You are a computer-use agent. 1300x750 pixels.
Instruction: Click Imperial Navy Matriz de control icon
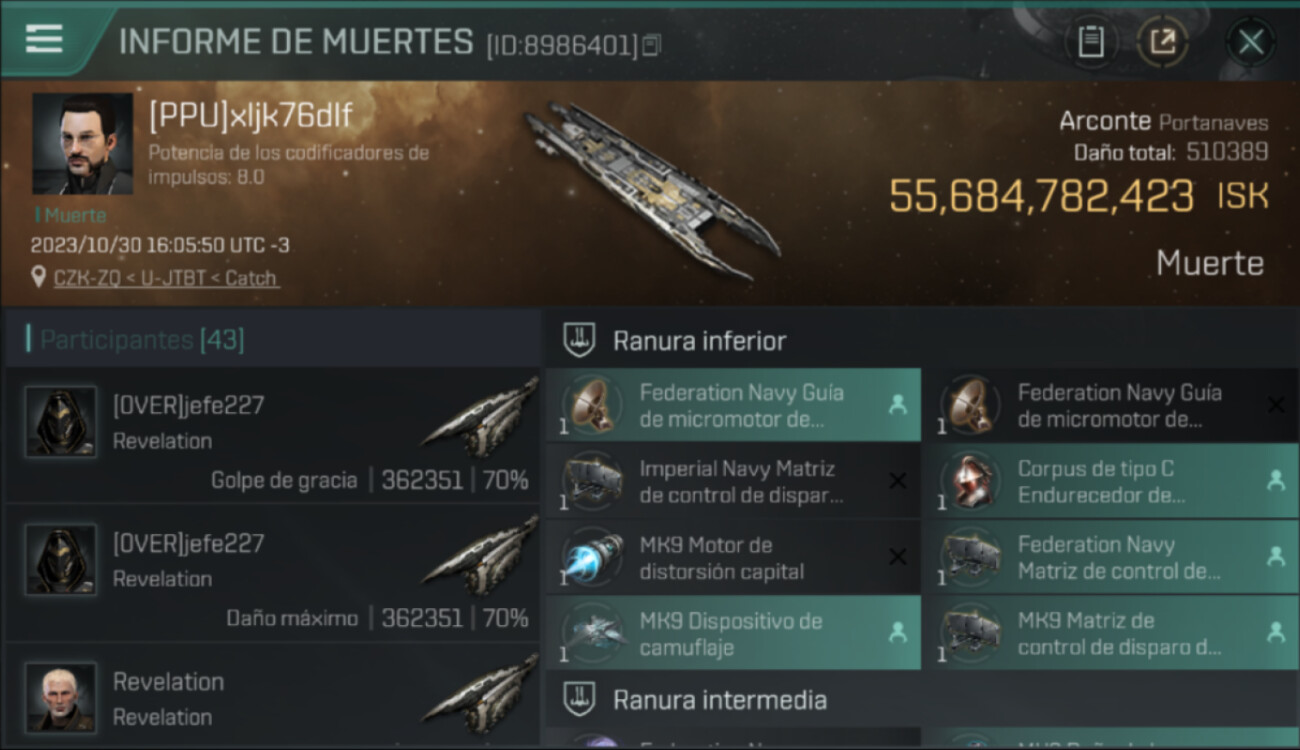pyautogui.click(x=592, y=482)
